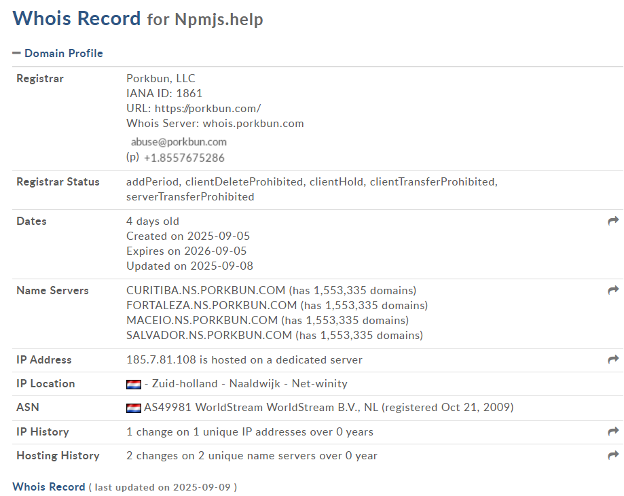Screen dimensions: 624x496
Task: Open share arrow in the Dates row
Action: pos(613,221)
